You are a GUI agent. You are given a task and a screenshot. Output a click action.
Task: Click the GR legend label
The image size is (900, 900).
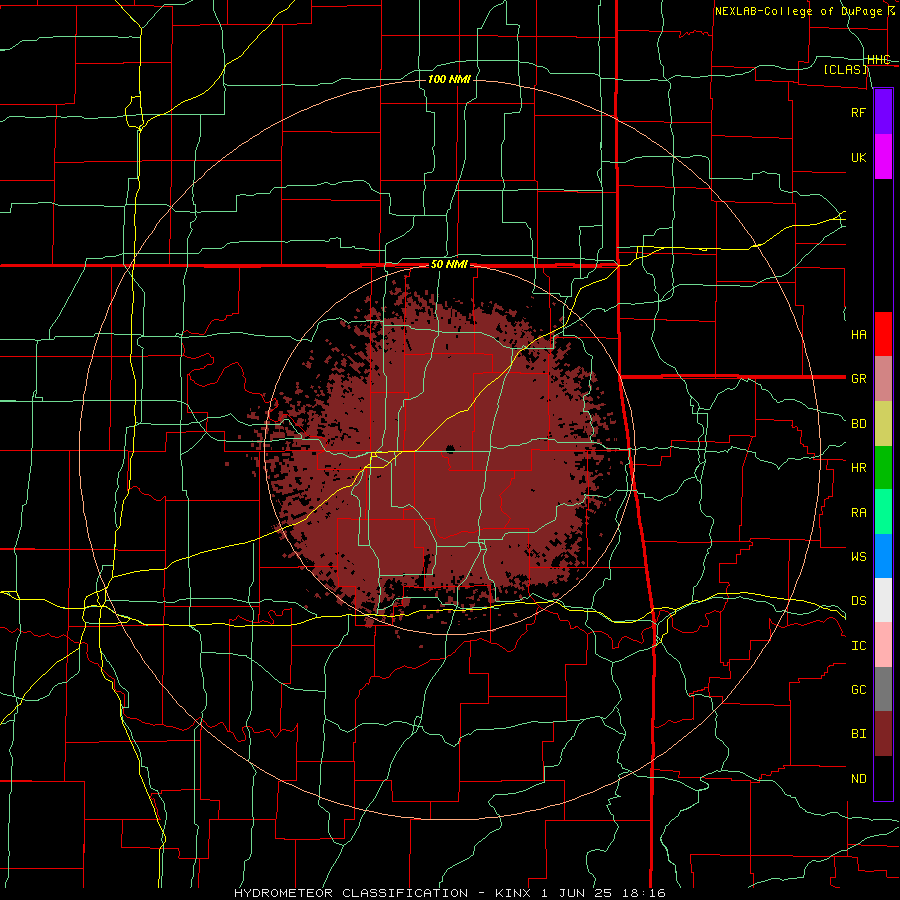pos(859,379)
